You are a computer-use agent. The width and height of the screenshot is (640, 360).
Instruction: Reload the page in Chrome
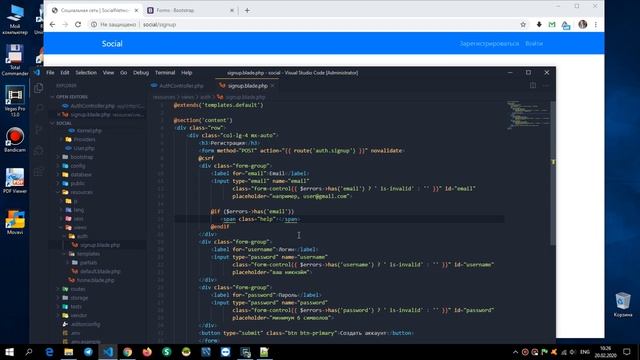[78, 24]
